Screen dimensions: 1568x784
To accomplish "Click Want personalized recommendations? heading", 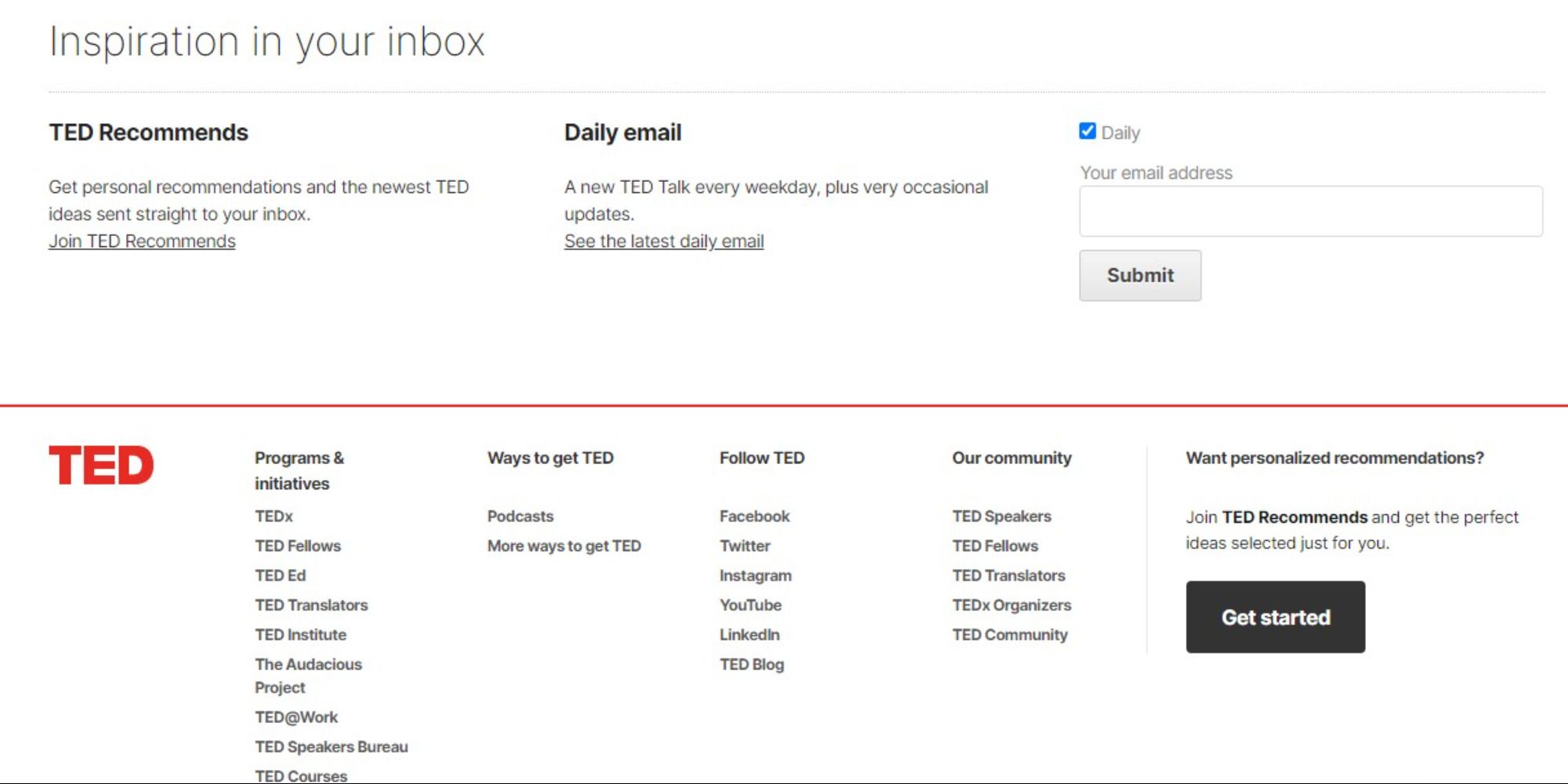I will coord(1334,458).
